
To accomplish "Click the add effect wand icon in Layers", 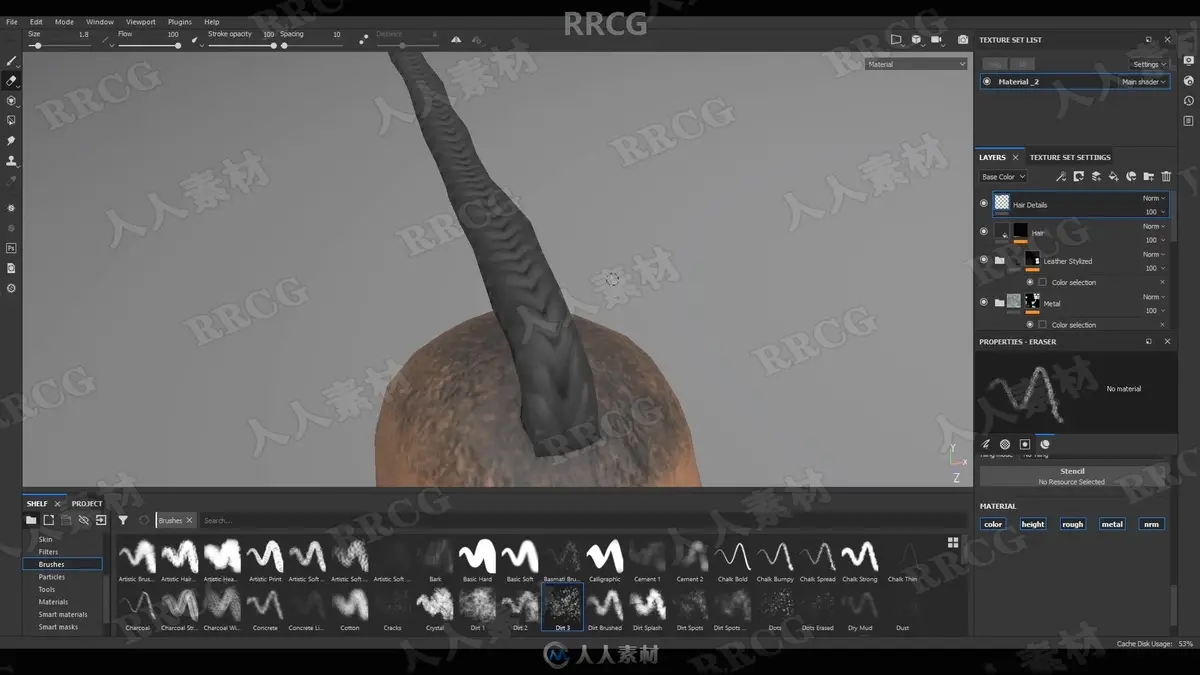I will click(x=1061, y=177).
